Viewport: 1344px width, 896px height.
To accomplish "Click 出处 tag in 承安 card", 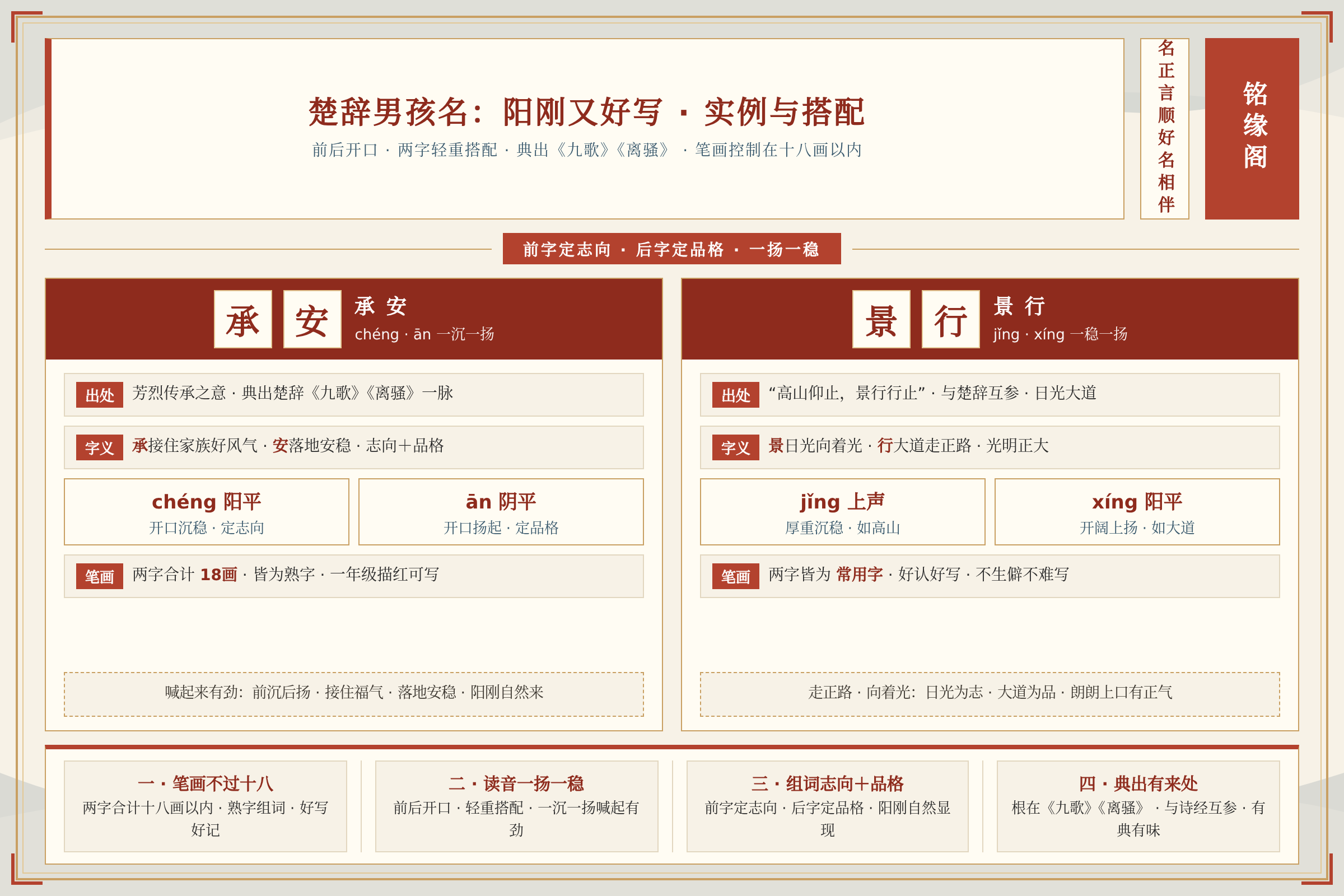I will (100, 395).
